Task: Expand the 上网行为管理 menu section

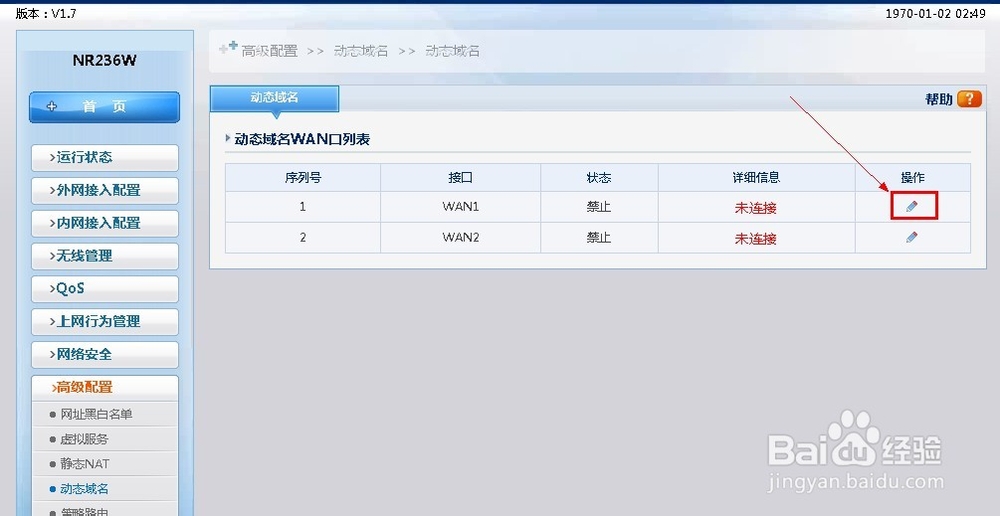Action: pos(105,321)
